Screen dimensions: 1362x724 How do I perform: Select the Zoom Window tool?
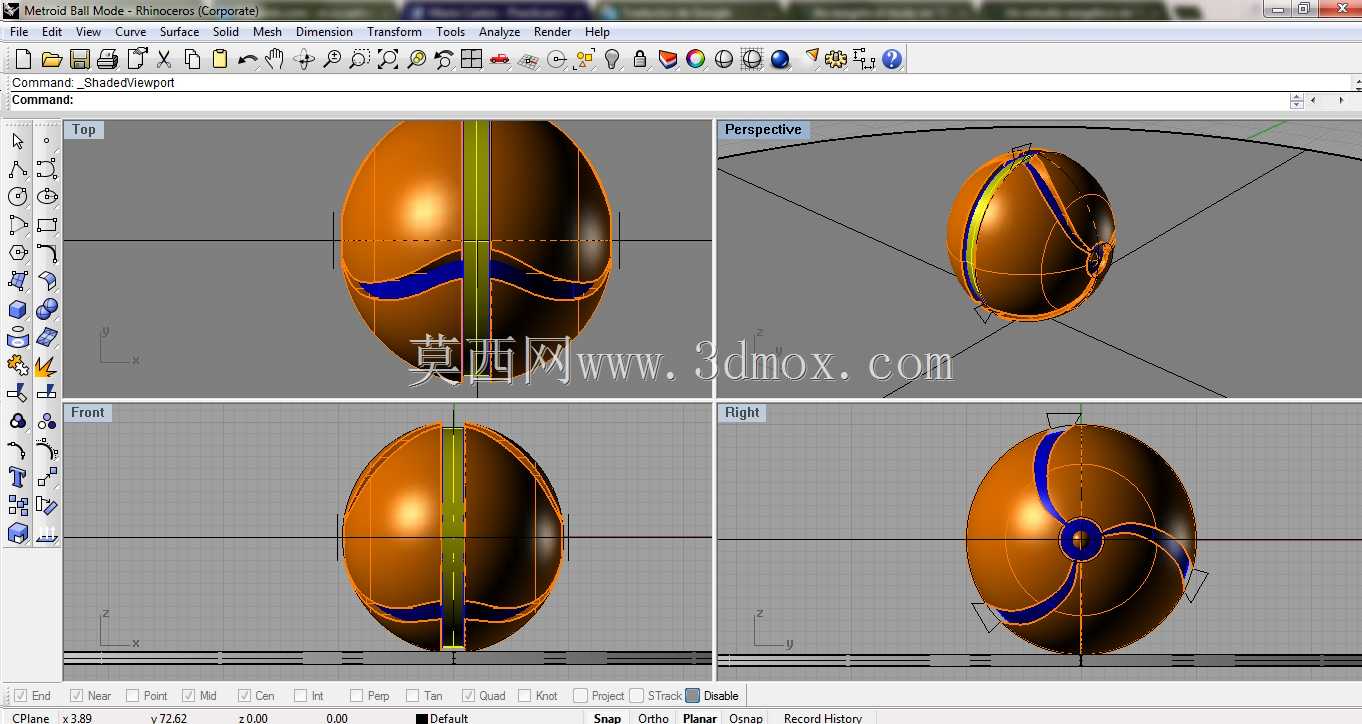tap(360, 59)
